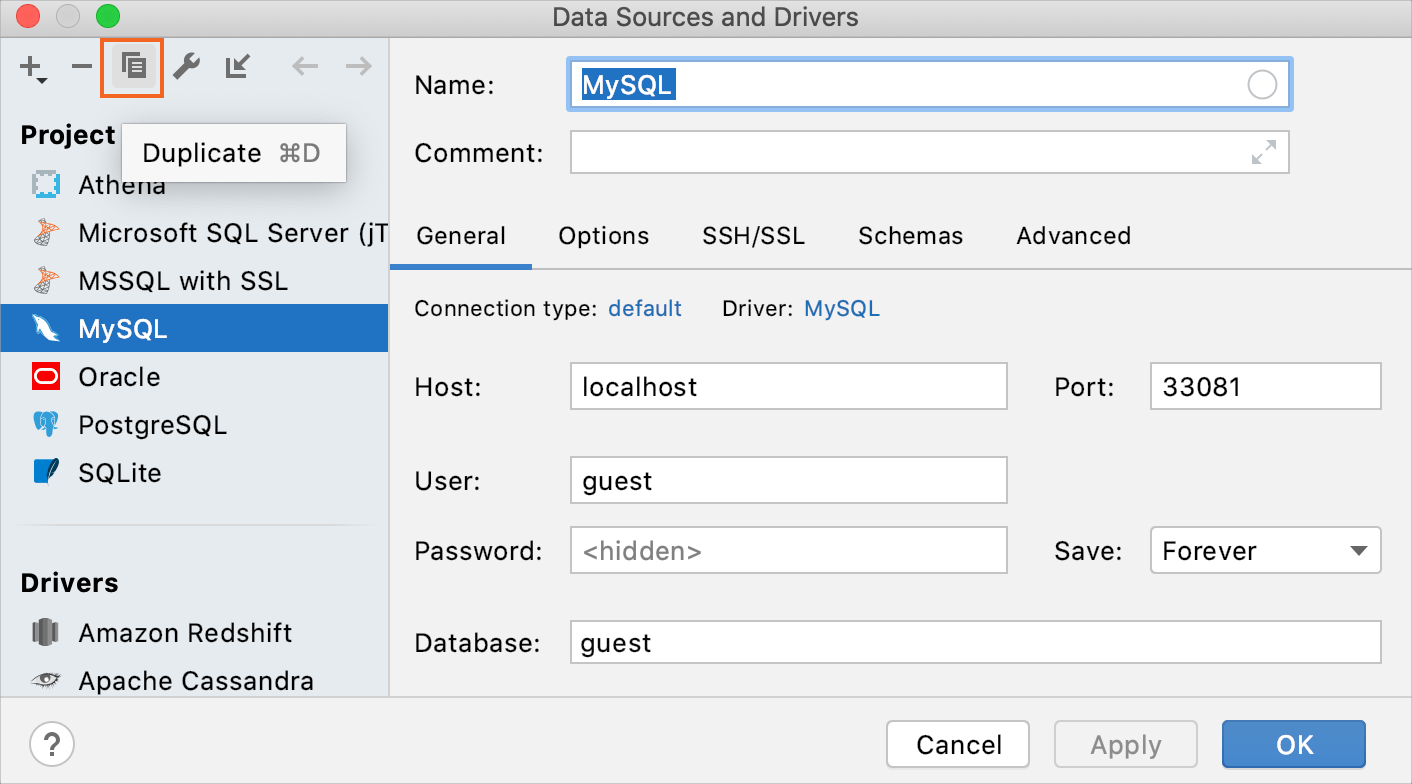Switch to the SSH/SSL tab
Screen dimensions: 1412x784
(x=753, y=236)
